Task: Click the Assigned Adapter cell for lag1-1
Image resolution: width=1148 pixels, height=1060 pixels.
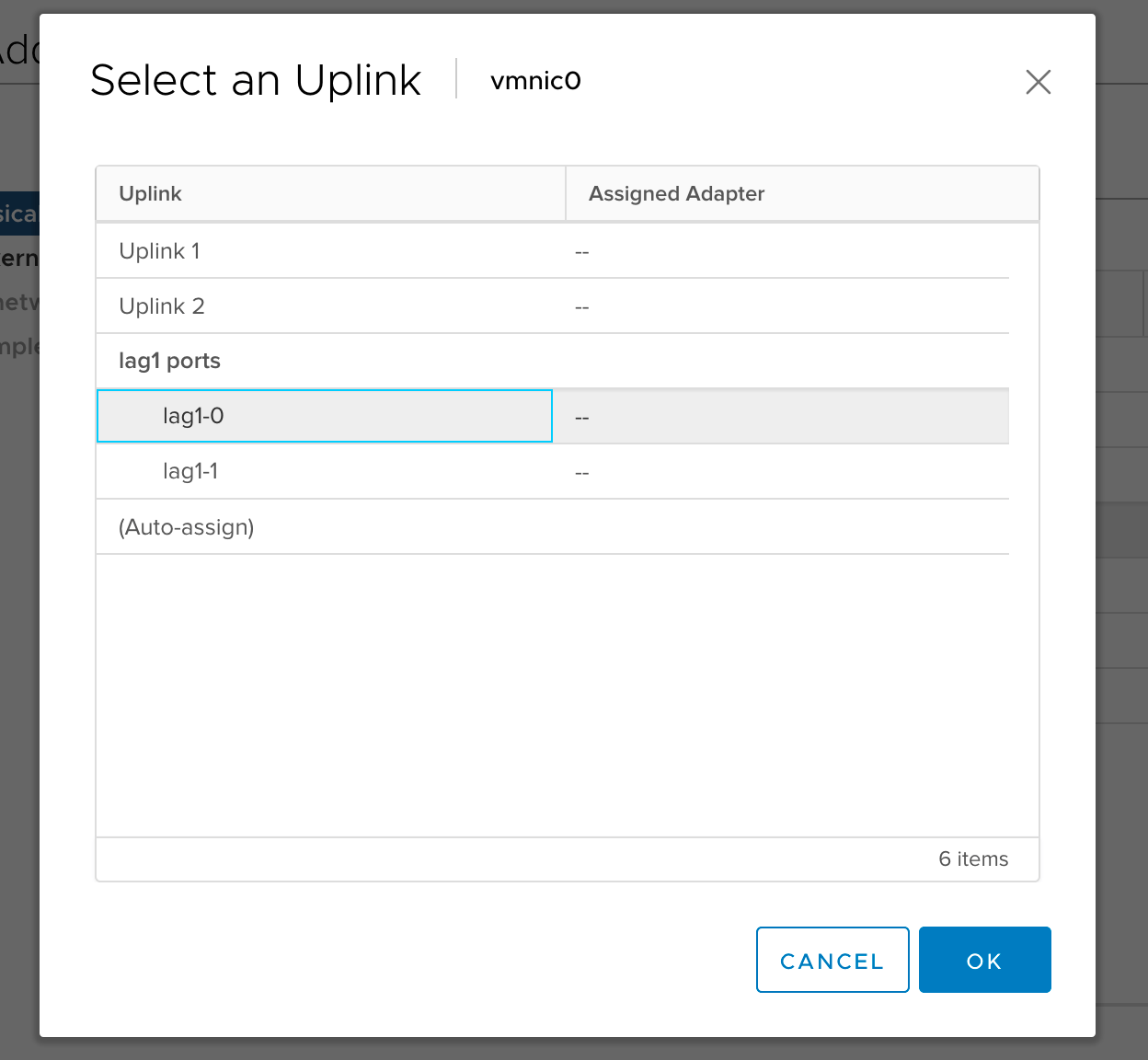Action: click(x=582, y=472)
